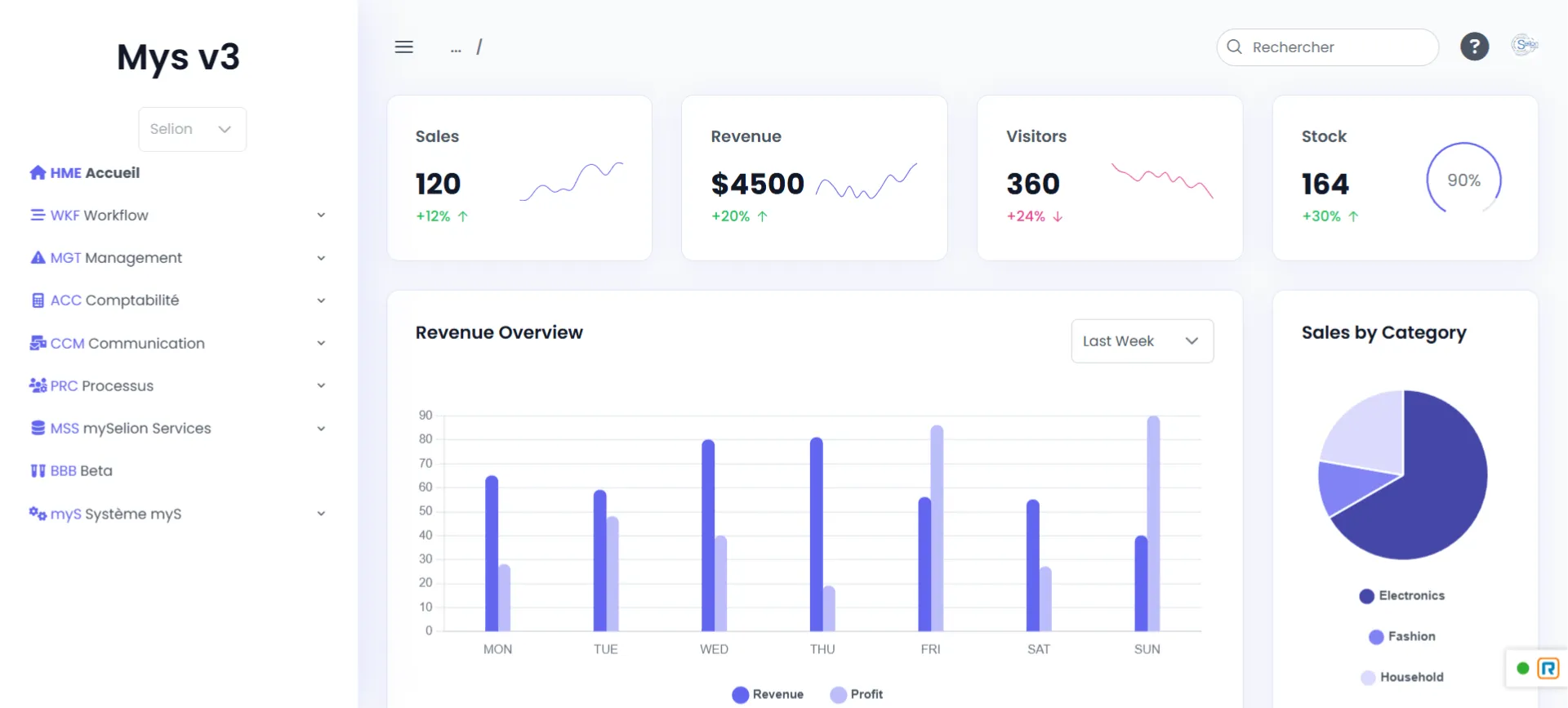Viewport: 1568px width, 708px height.
Task: Toggle the Revenue legend series
Action: (768, 694)
